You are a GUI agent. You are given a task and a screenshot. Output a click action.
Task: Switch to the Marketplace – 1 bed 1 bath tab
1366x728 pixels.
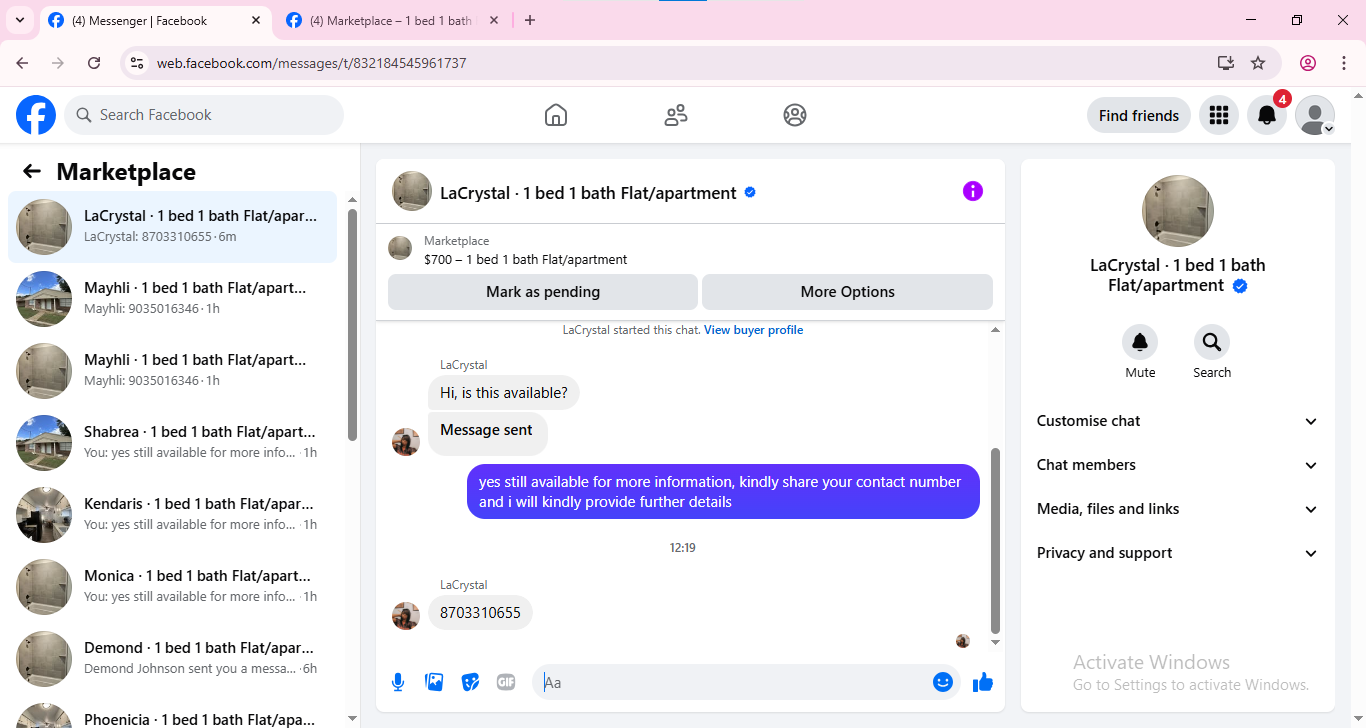pyautogui.click(x=392, y=21)
